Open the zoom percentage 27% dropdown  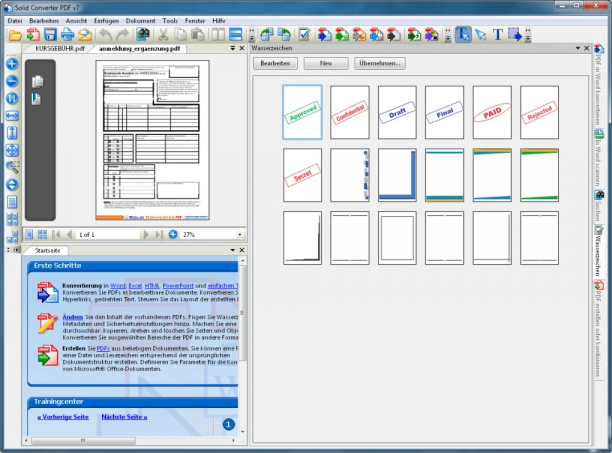click(x=239, y=234)
